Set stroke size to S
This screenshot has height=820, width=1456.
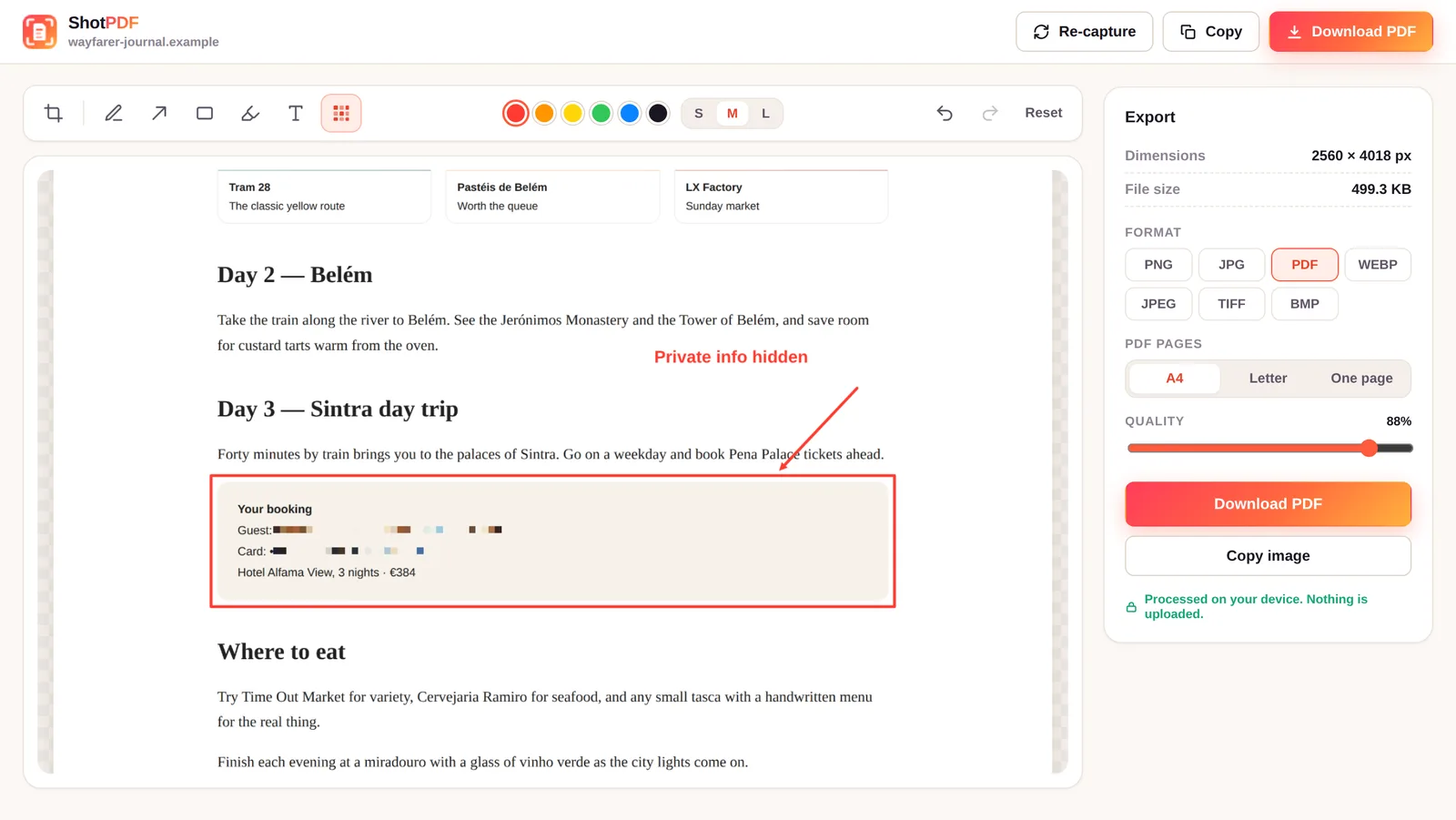pos(699,113)
